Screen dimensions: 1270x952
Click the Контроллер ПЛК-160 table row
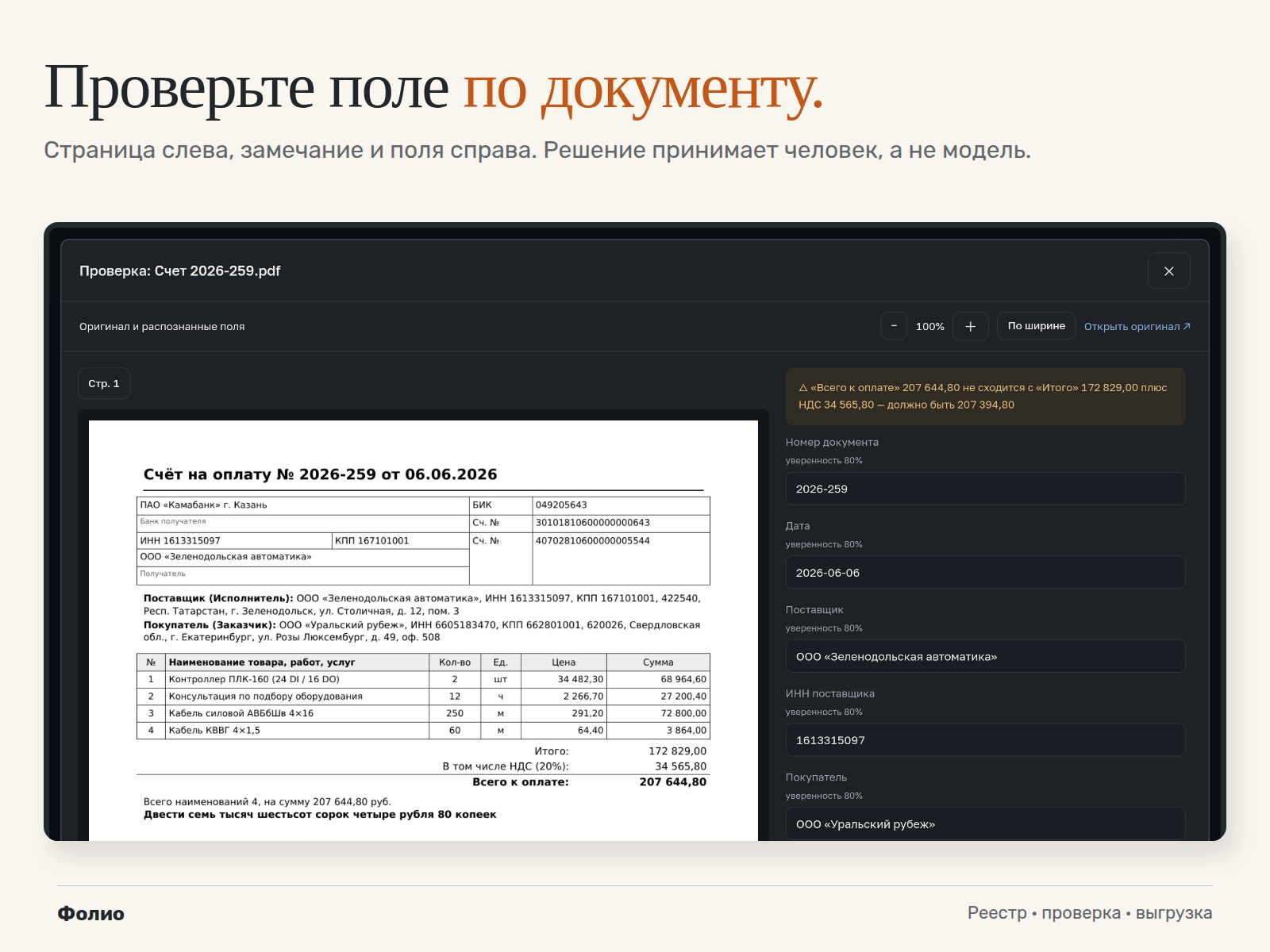[423, 679]
